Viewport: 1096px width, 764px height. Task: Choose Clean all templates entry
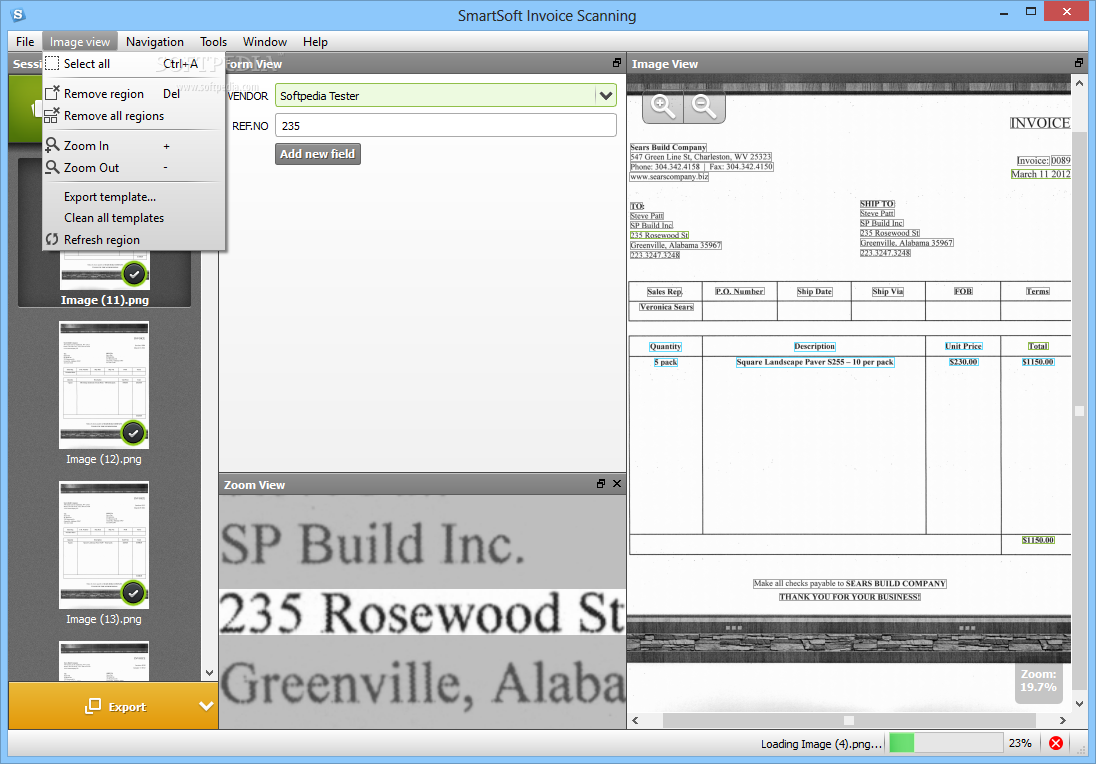pos(134,217)
